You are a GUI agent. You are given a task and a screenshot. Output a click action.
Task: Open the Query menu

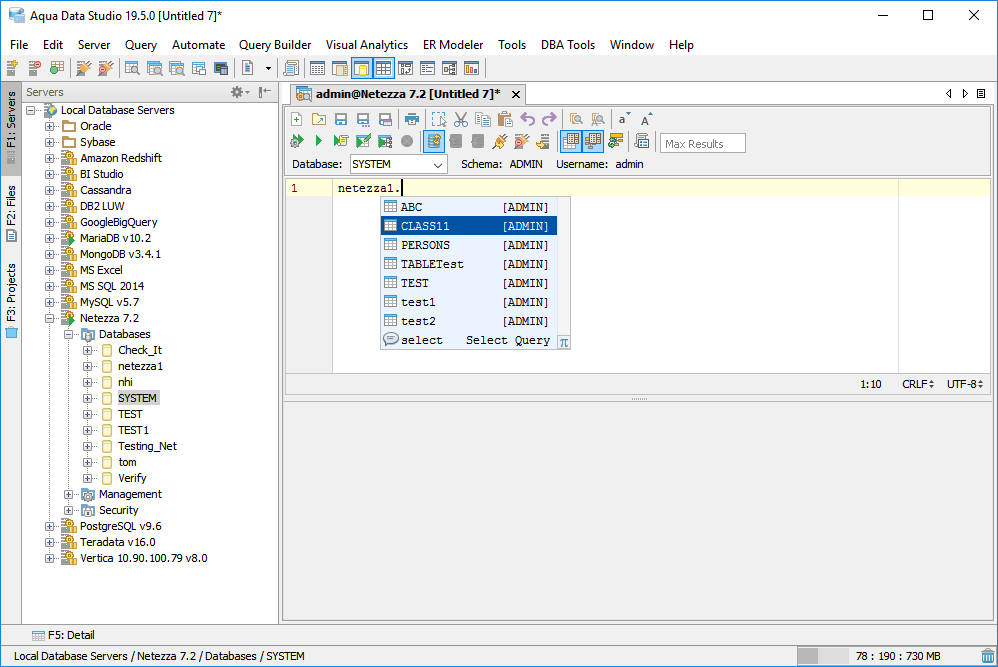pyautogui.click(x=141, y=45)
